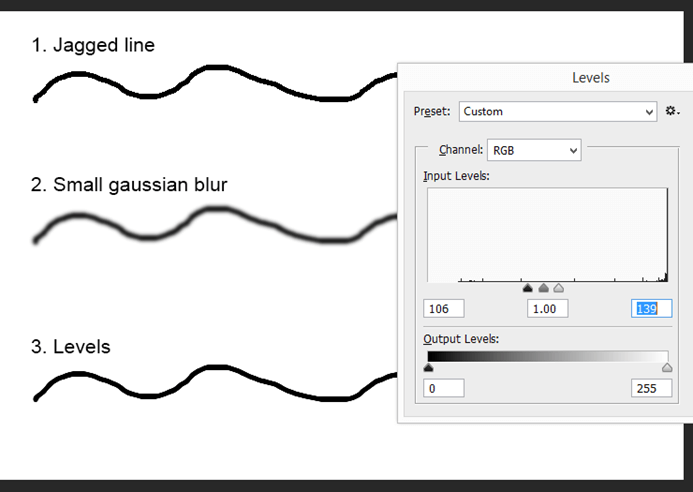Open the Preset dropdown showing Custom
The image size is (693, 492).
[557, 111]
